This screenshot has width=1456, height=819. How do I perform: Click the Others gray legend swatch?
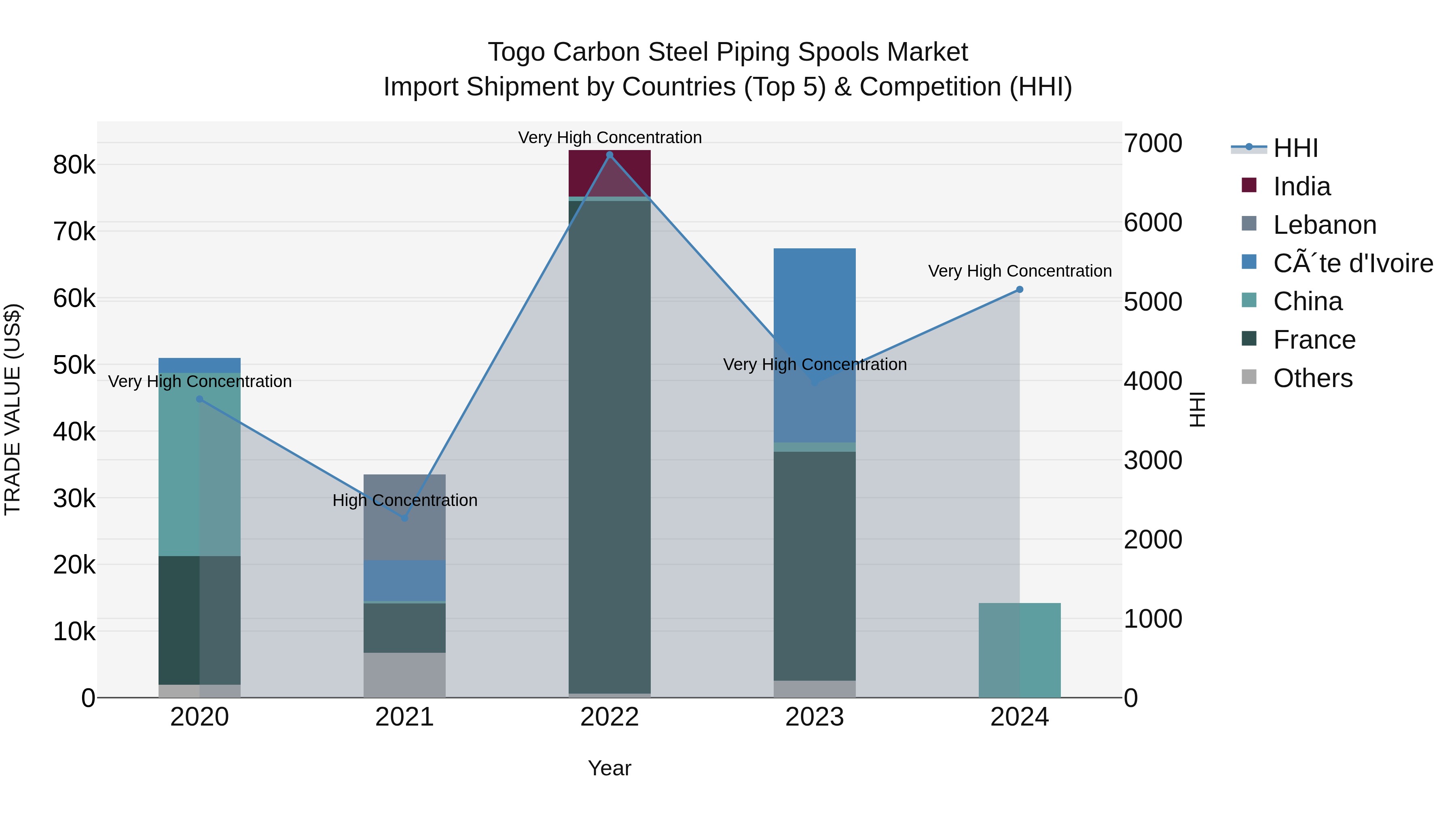[1249, 377]
